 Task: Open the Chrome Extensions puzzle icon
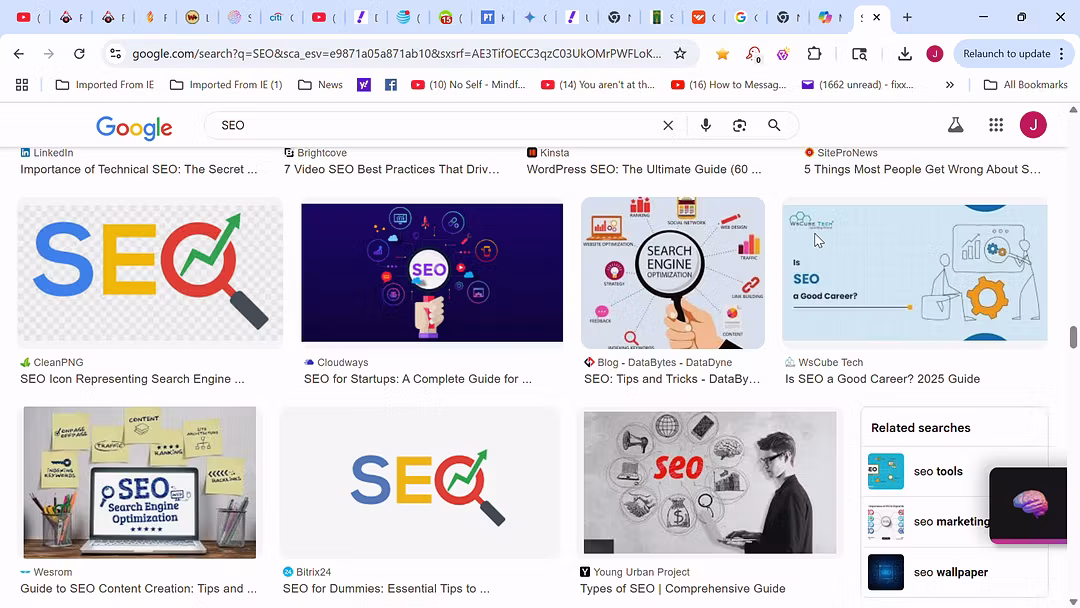point(814,54)
